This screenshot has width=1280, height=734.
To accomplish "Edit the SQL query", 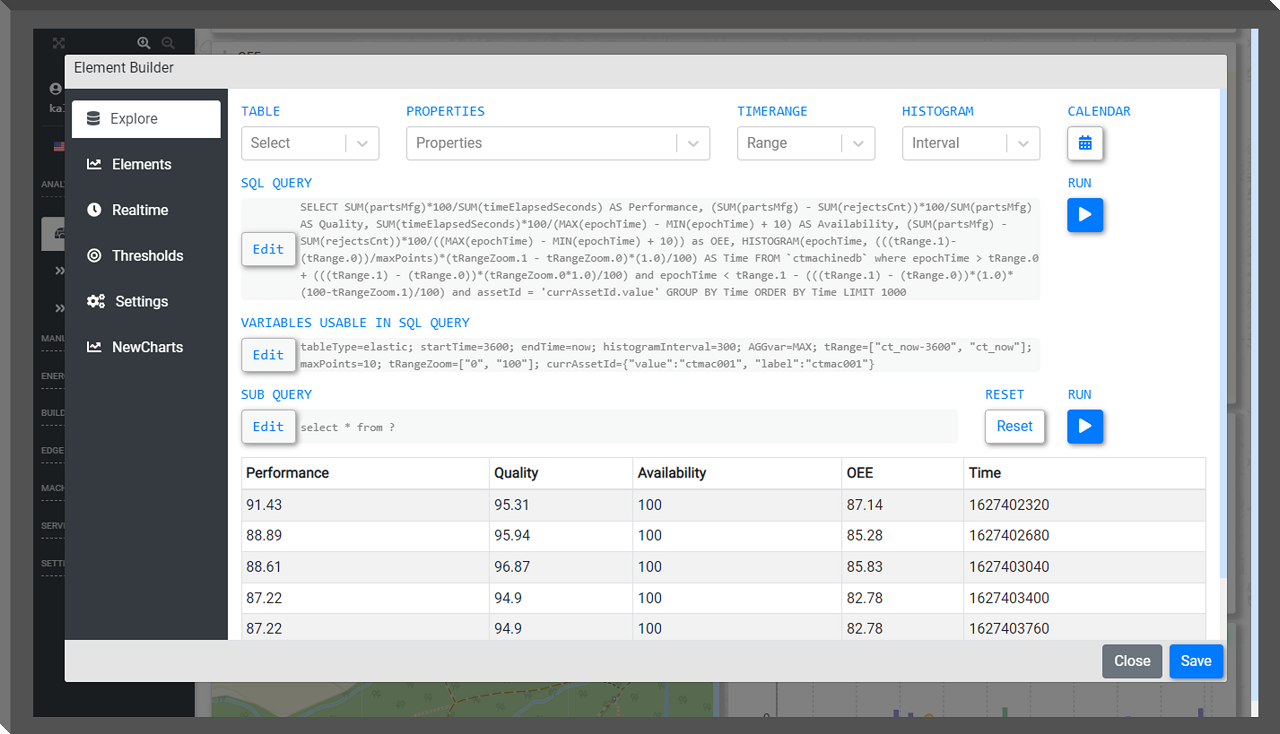I will 268,249.
